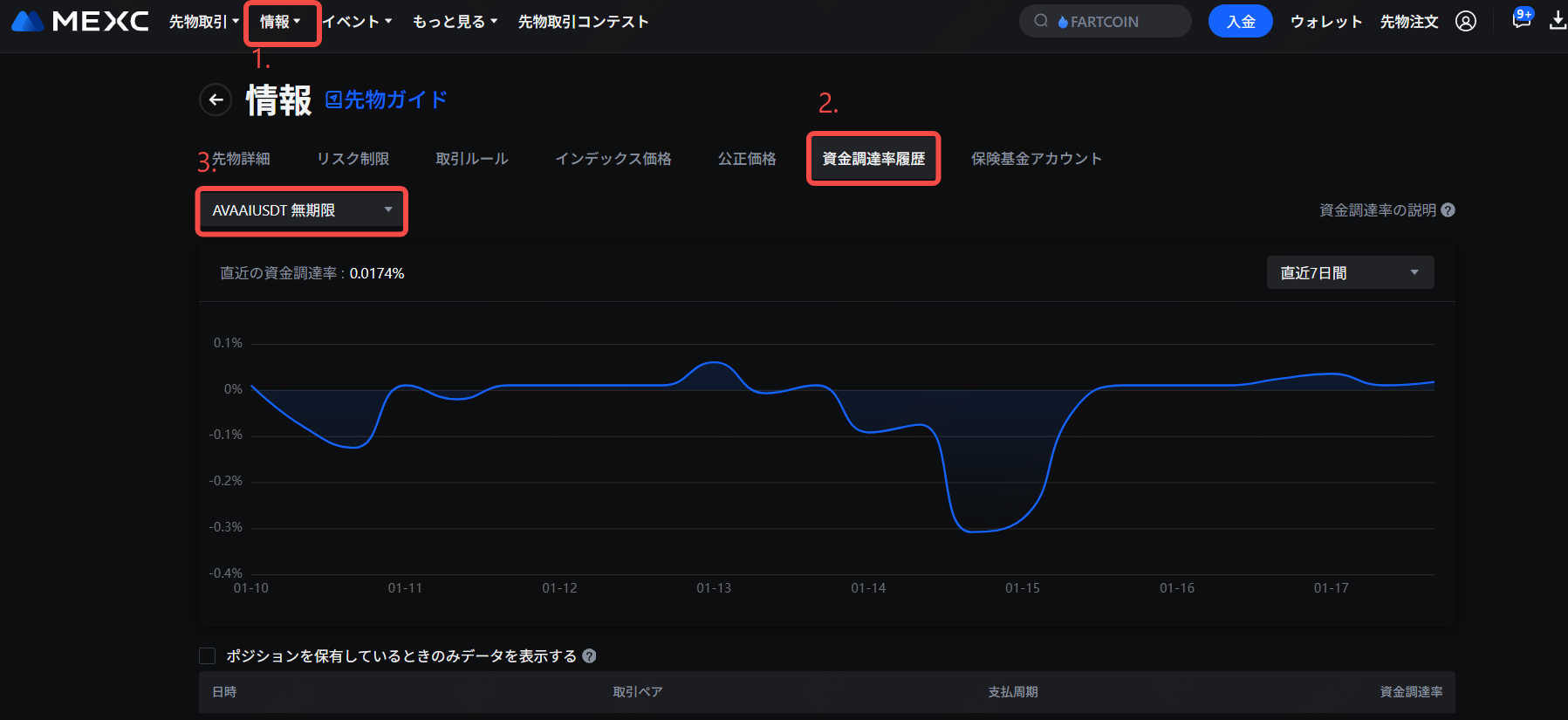Select the インデックス価格 tab
This screenshot has height=720, width=1568.
tap(613, 159)
